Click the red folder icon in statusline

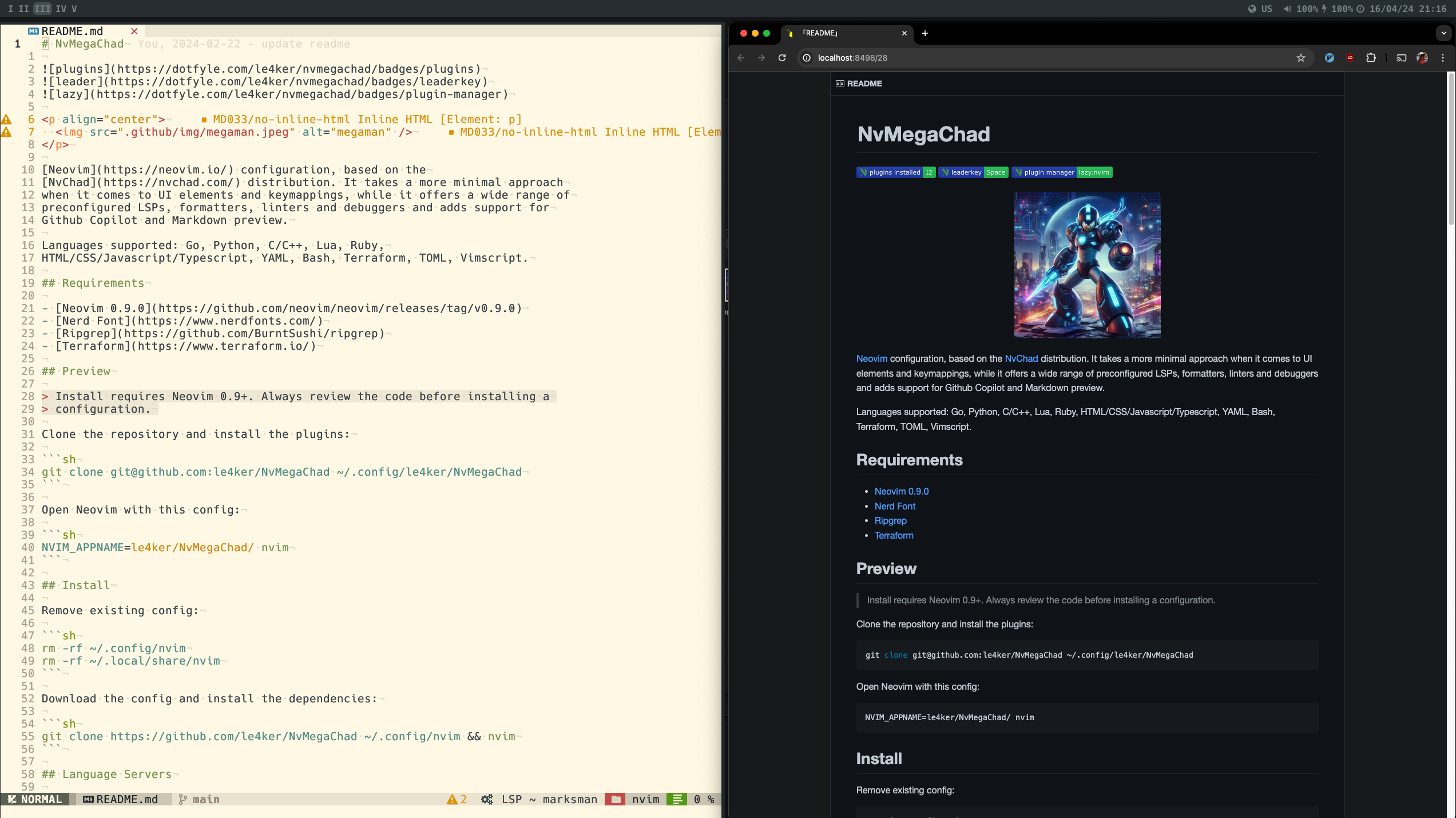(x=616, y=799)
